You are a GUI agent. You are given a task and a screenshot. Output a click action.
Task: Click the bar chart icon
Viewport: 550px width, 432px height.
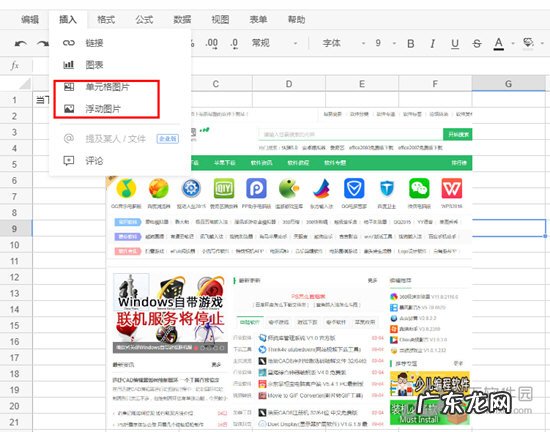pyautogui.click(x=69, y=65)
